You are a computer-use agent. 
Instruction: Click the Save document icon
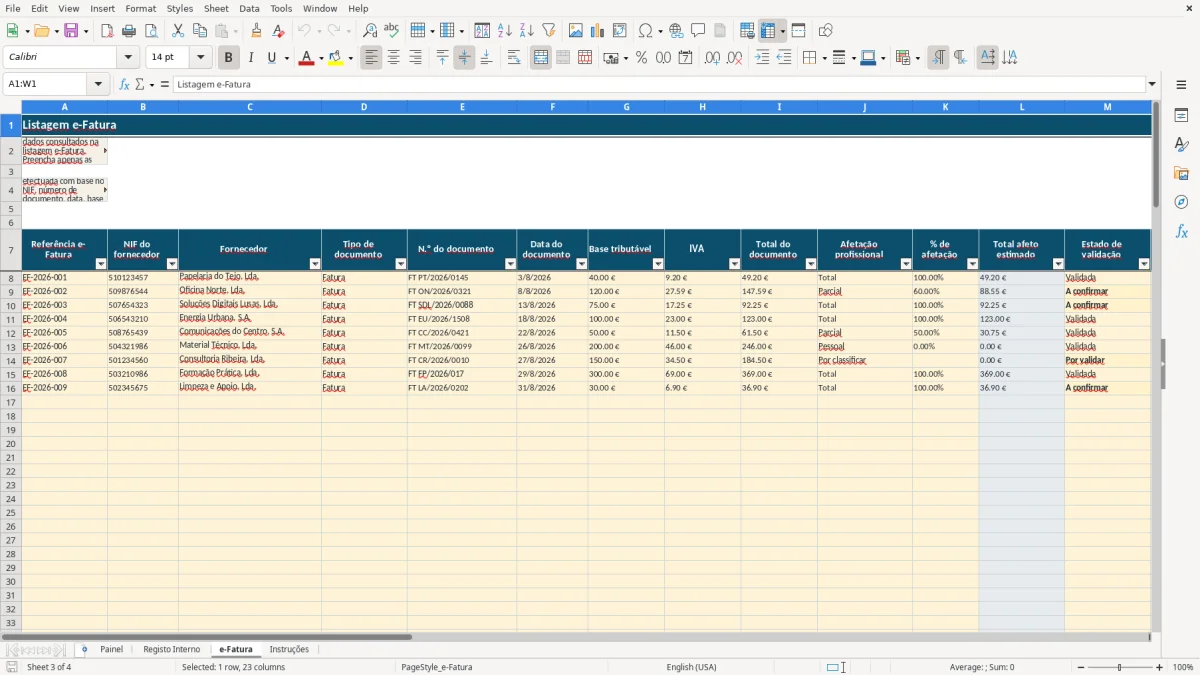tap(71, 31)
